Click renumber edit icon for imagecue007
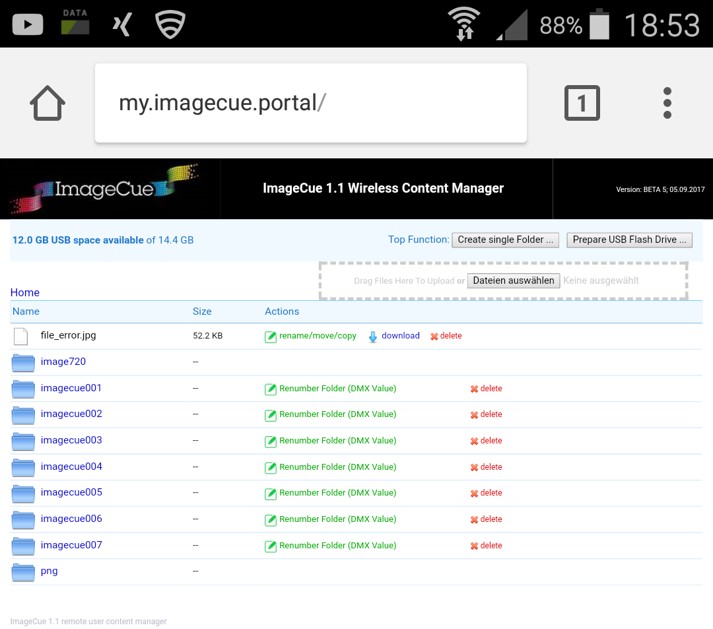713x629 pixels. [x=270, y=546]
